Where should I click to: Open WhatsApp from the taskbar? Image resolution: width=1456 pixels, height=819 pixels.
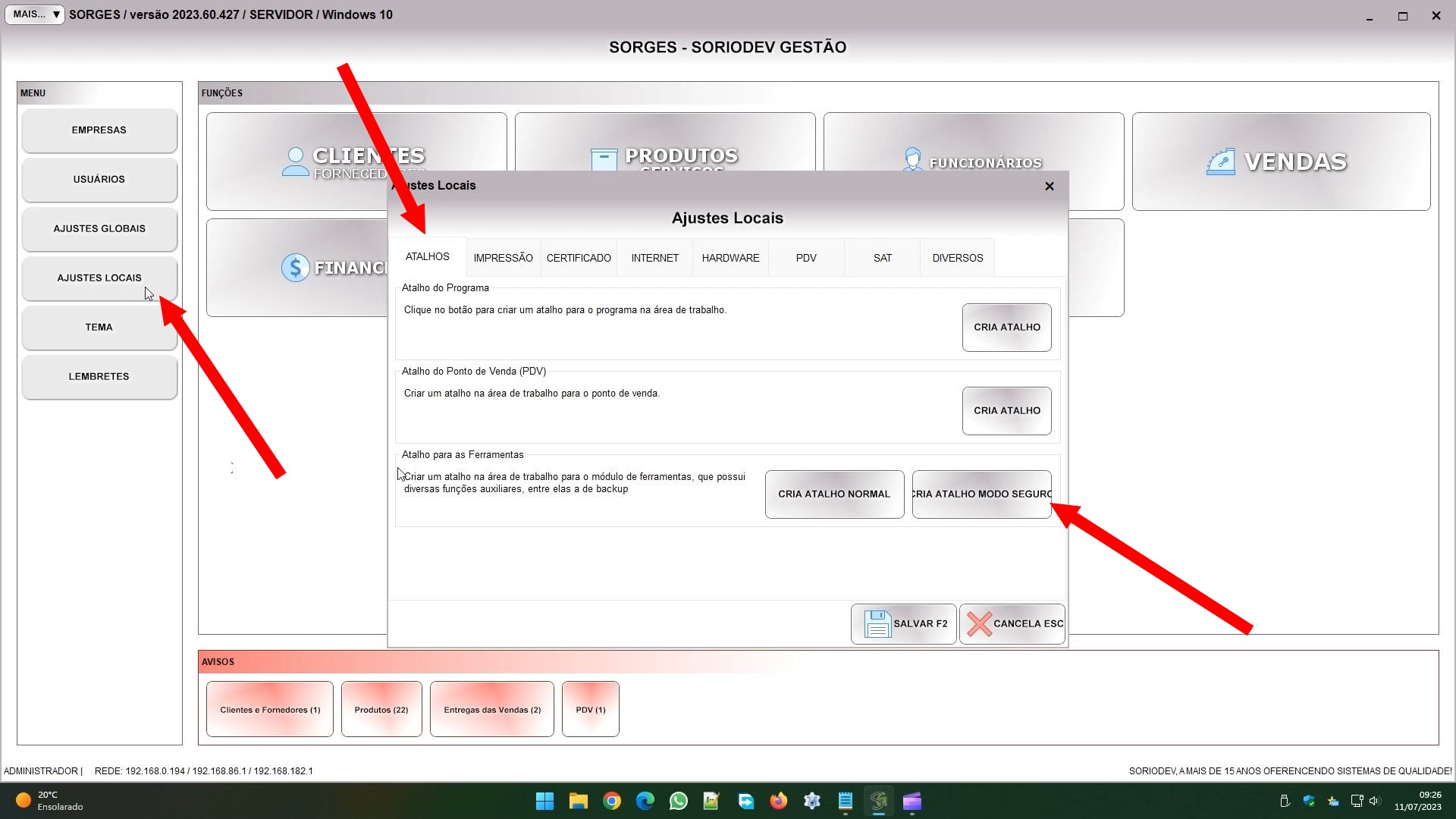679,801
